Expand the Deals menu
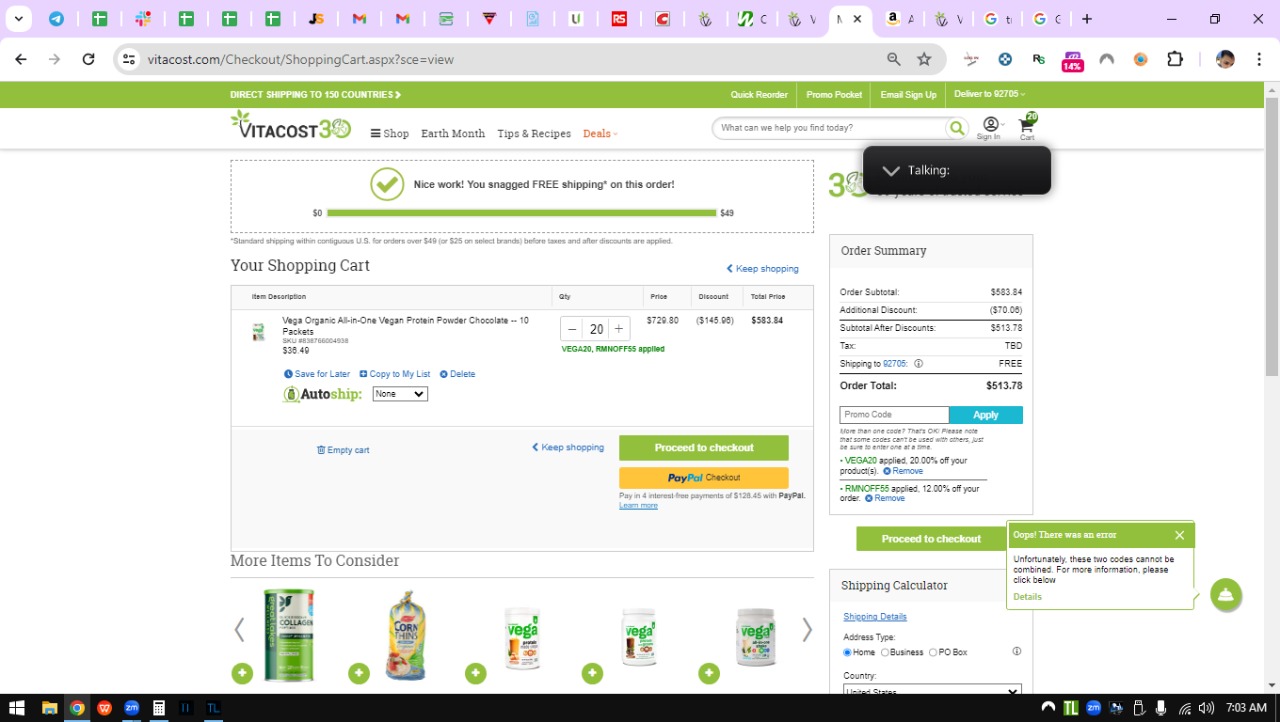This screenshot has height=722, width=1280. click(600, 133)
